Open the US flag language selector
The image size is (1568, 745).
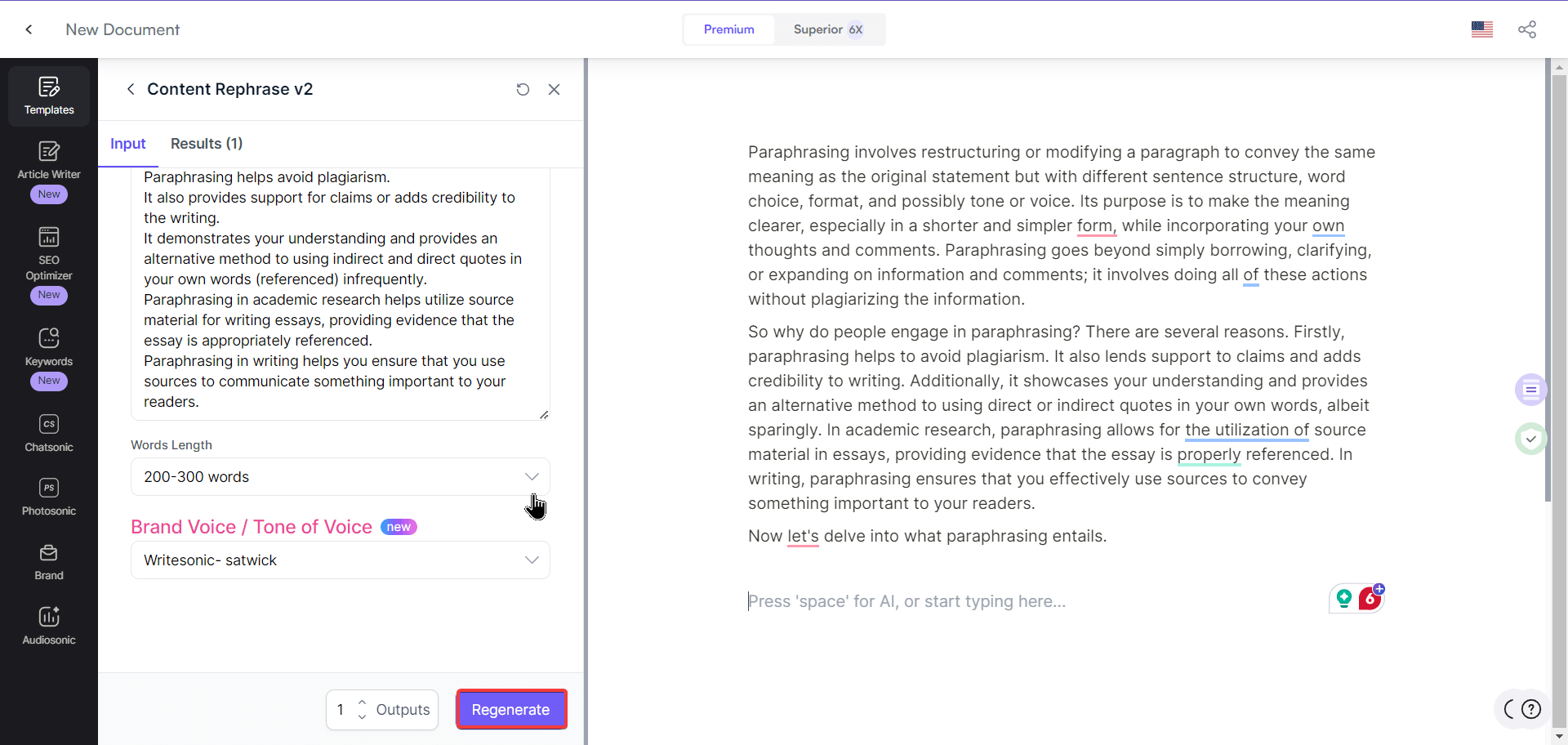point(1481,29)
